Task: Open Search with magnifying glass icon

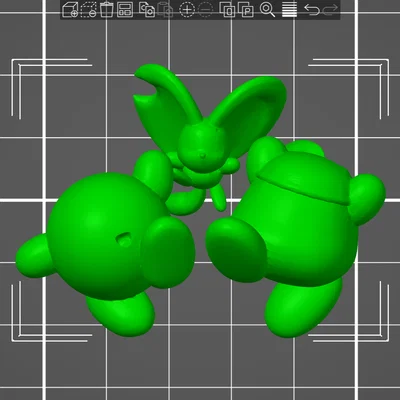Action: [x=267, y=10]
